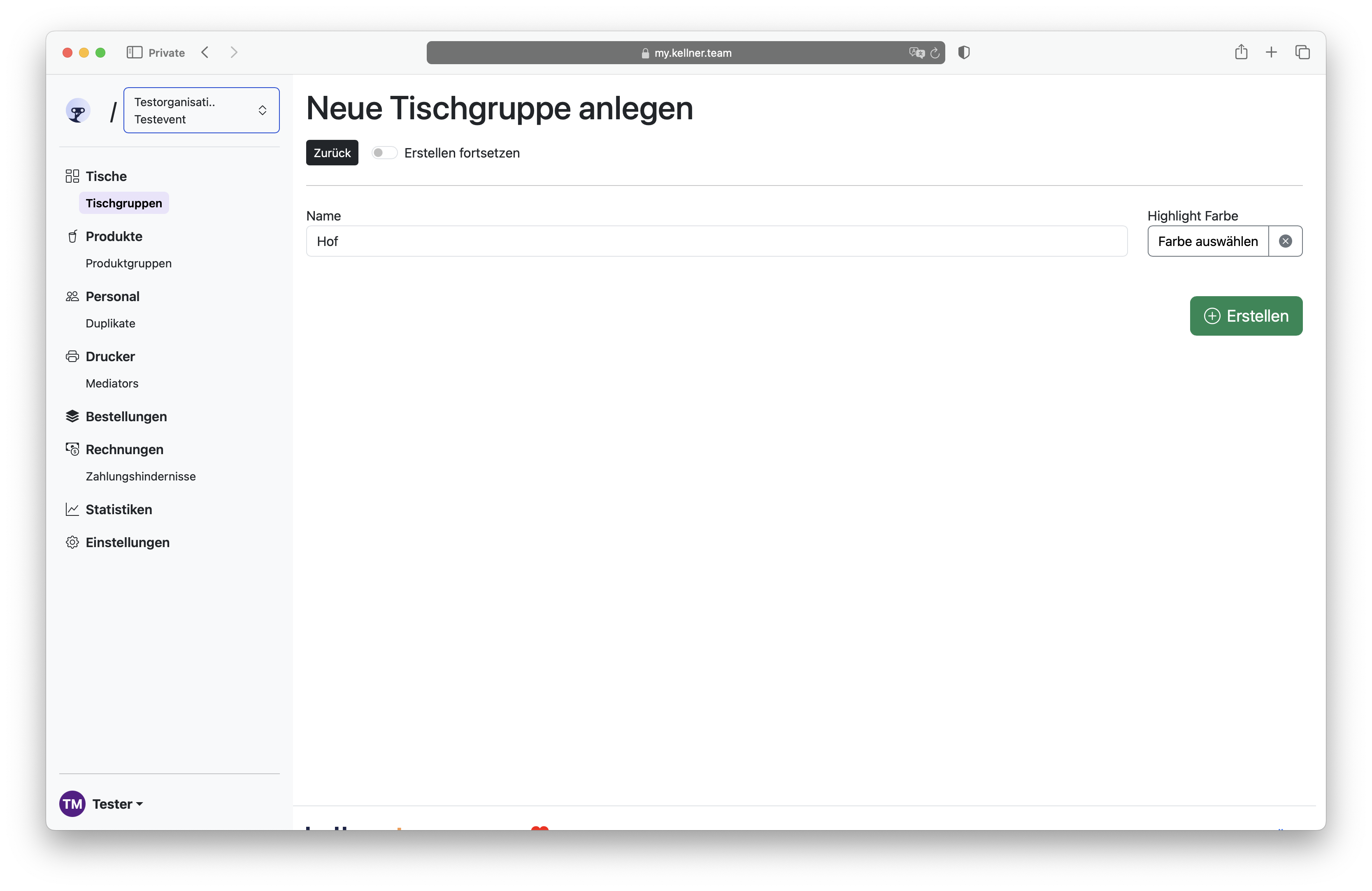The height and width of the screenshot is (891, 1372).
Task: Open Tische in the sidebar
Action: tap(106, 176)
